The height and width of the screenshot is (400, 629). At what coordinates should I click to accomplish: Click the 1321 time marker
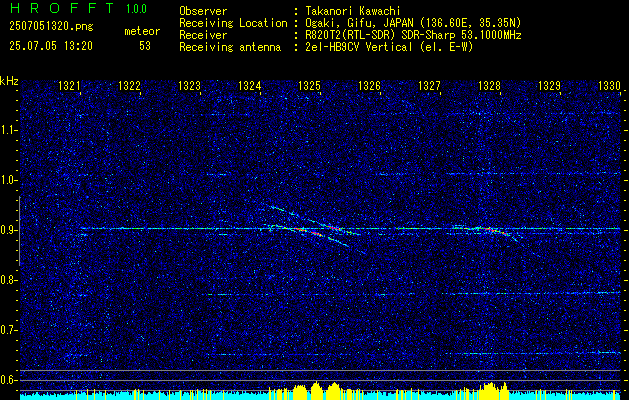tap(69, 86)
